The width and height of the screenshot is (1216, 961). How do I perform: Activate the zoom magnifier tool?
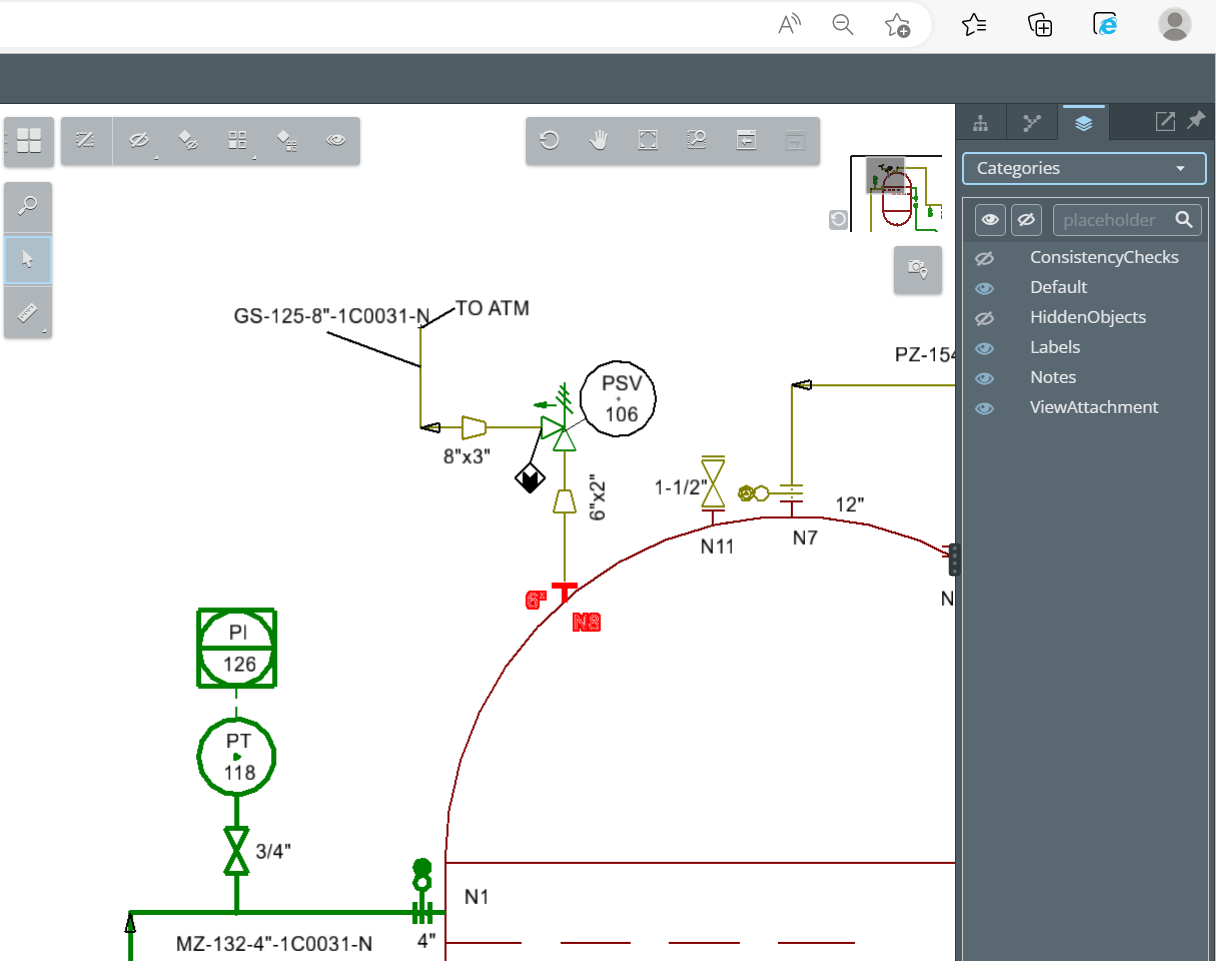[28, 207]
